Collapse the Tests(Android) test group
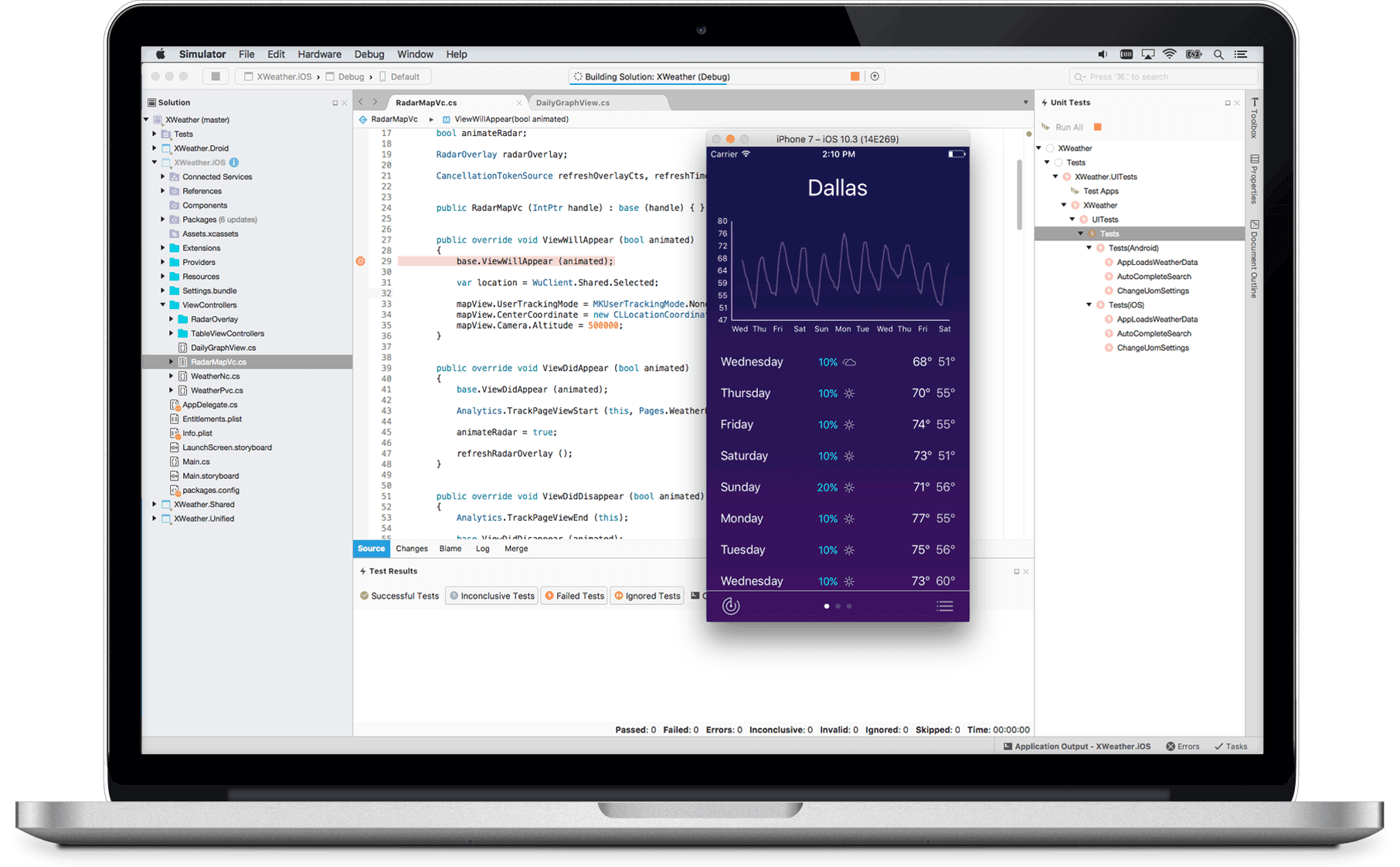The image size is (1400, 867). (x=1089, y=247)
